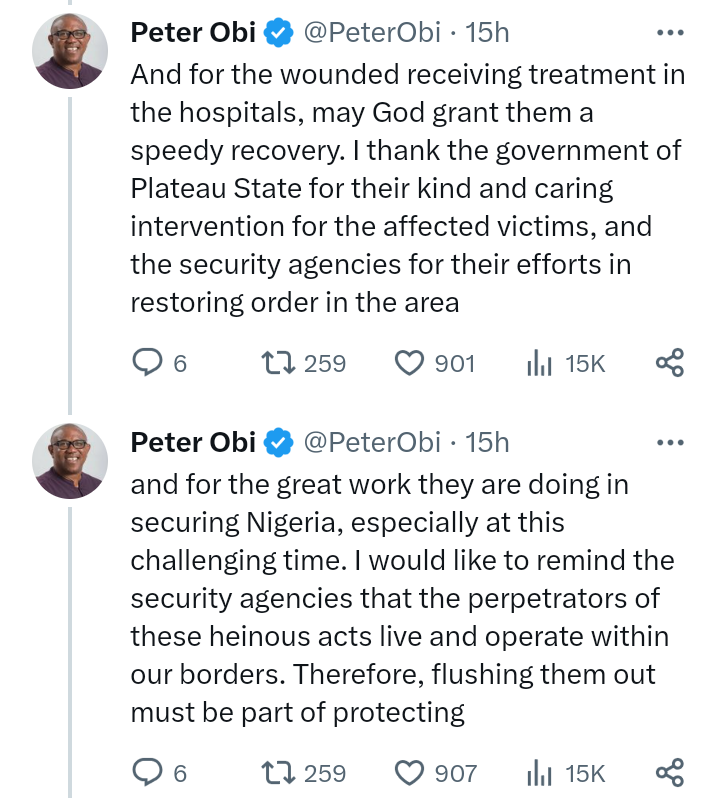Click the @PeterObi handle on second tweet

point(370,442)
